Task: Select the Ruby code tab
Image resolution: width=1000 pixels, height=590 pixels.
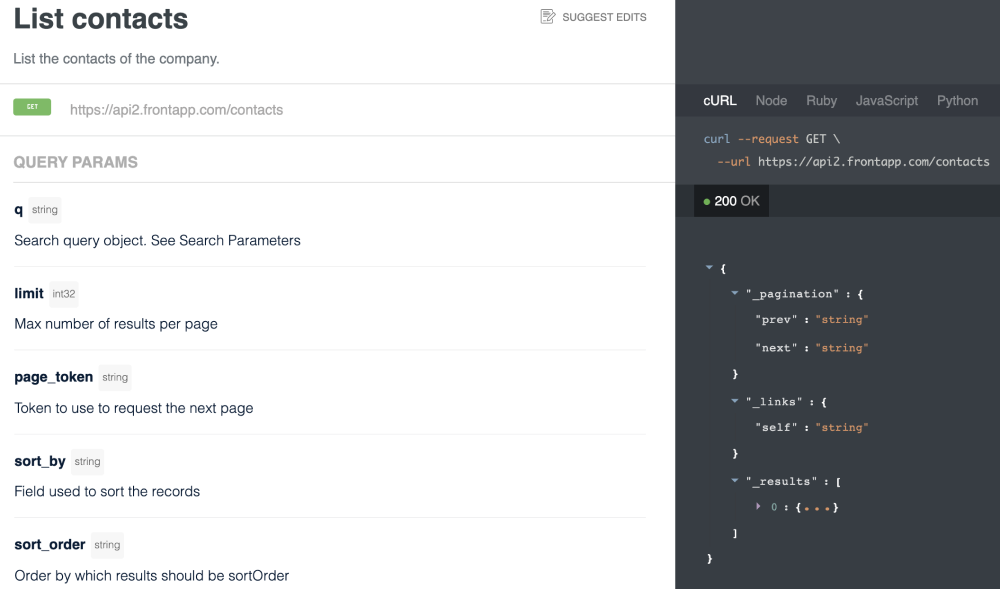Action: click(821, 101)
